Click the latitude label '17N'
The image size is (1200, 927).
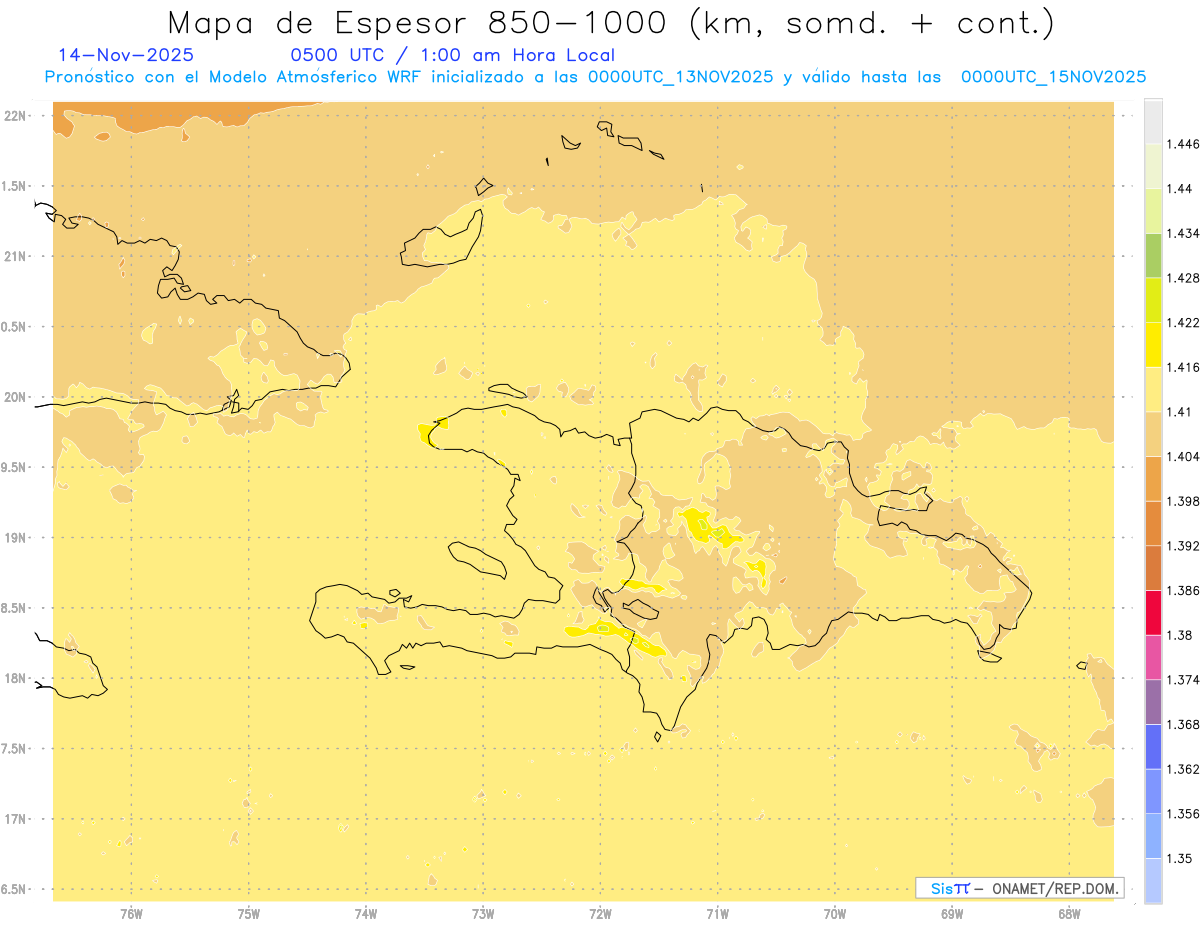[15, 820]
